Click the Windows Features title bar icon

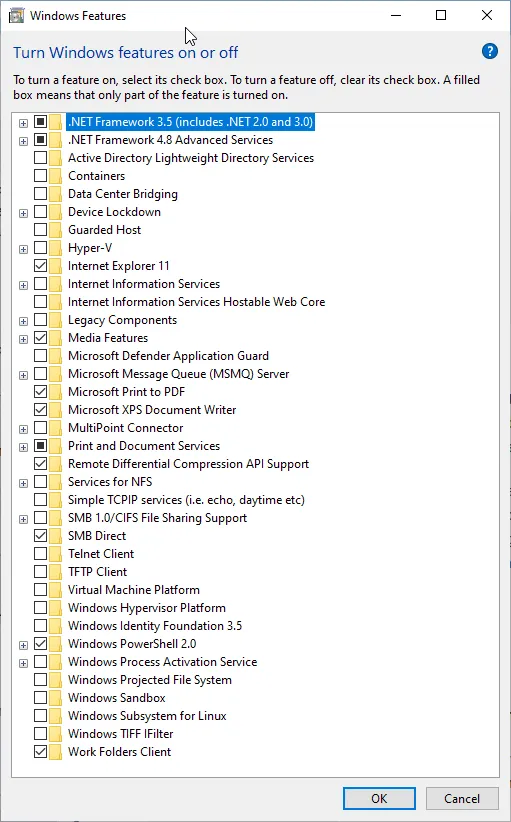pyautogui.click(x=16, y=16)
